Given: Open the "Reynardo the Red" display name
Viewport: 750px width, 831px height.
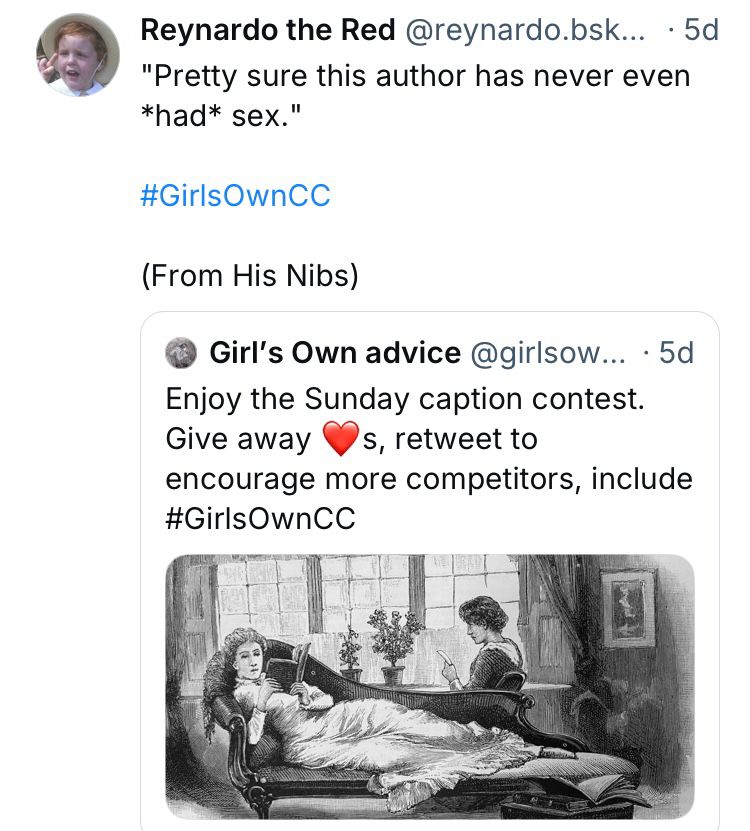Looking at the screenshot, I should click(x=268, y=30).
